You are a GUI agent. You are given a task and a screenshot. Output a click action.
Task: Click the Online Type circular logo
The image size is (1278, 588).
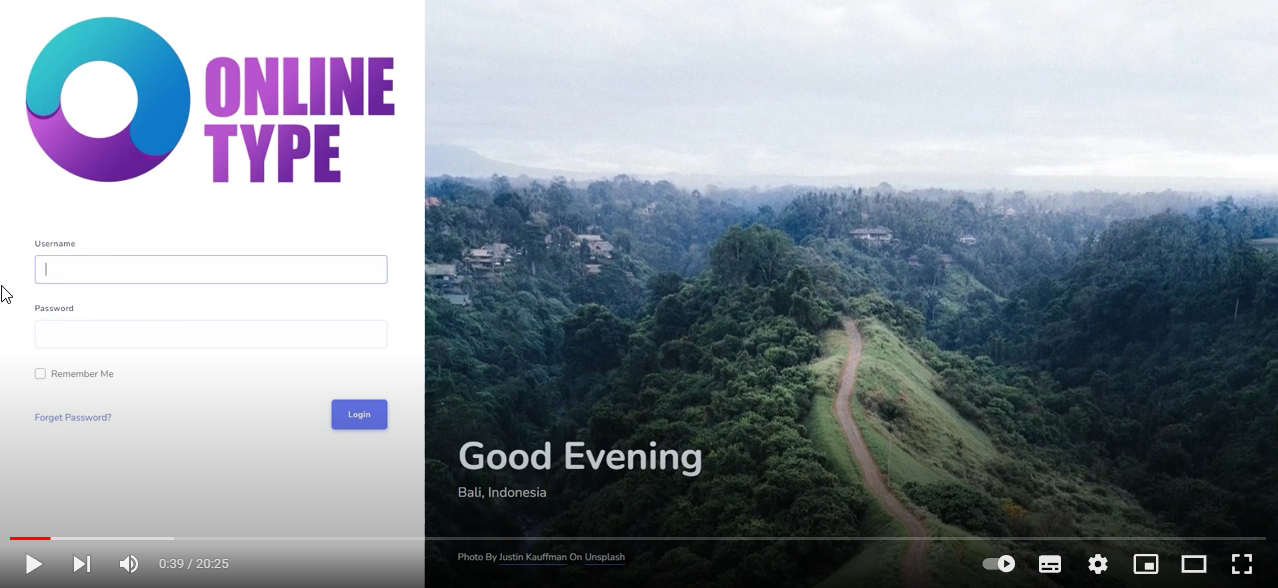(108, 99)
